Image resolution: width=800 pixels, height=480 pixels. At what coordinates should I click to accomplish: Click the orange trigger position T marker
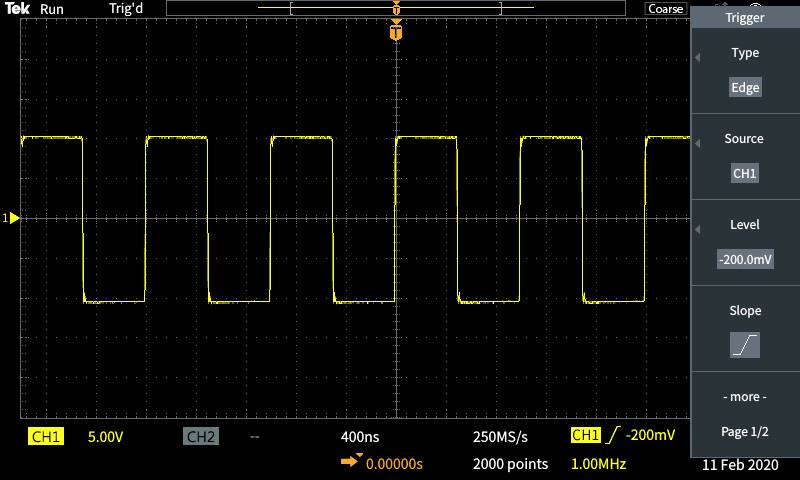coord(397,33)
